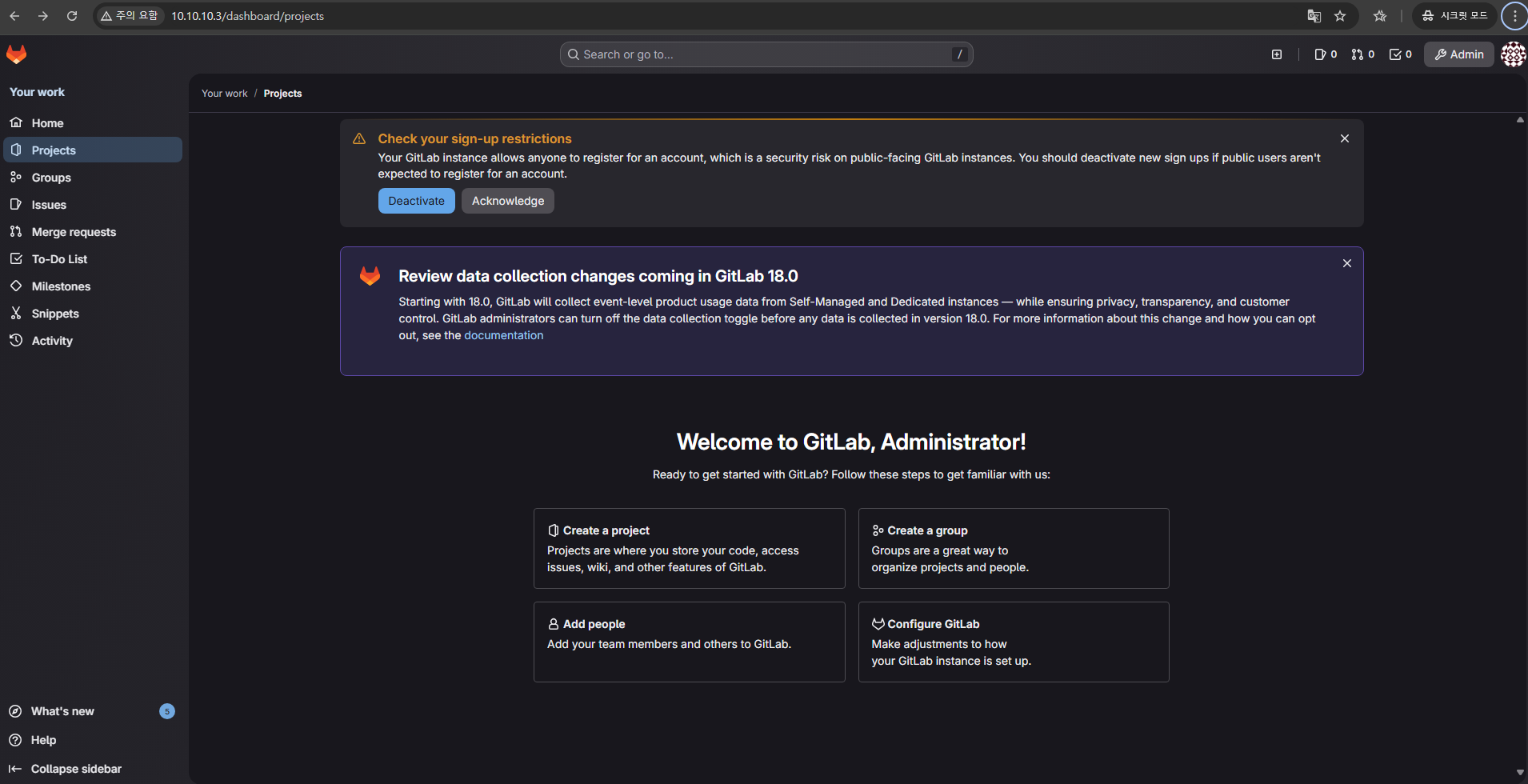This screenshot has height=784, width=1528.
Task: Close the data collection changes banner
Action: click(x=1347, y=263)
